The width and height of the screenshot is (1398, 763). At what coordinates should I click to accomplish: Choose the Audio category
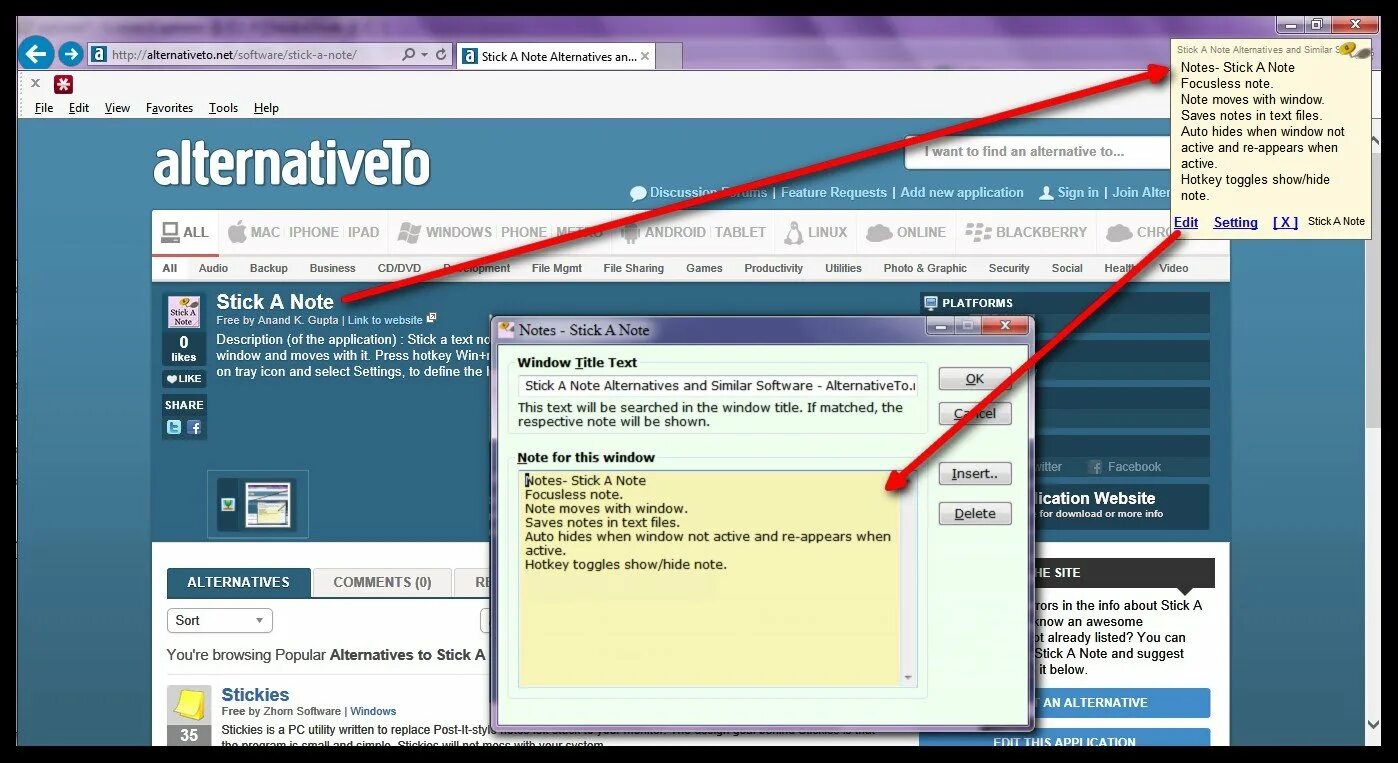pyautogui.click(x=213, y=268)
